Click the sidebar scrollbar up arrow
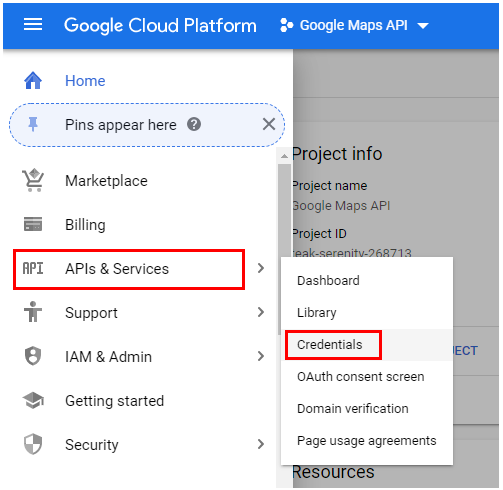This screenshot has width=503, height=490. point(284,156)
